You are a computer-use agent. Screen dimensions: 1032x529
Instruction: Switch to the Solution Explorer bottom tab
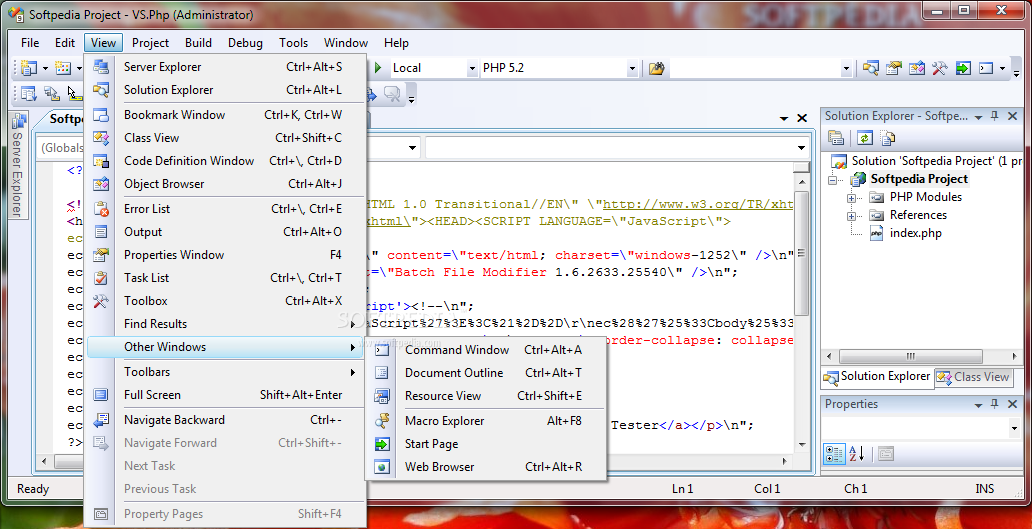(877, 377)
